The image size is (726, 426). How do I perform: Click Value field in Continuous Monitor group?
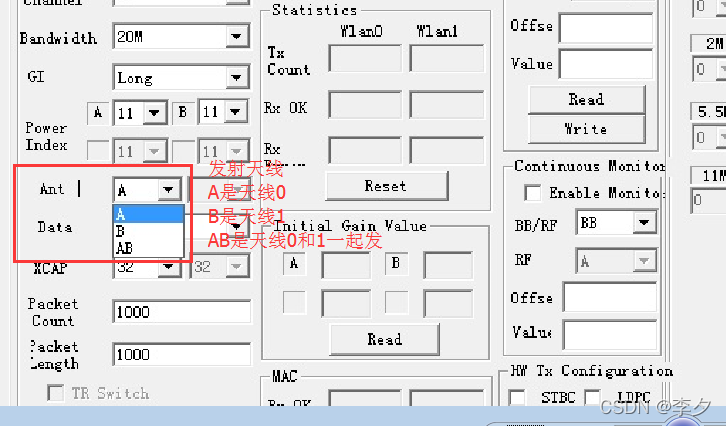pyautogui.click(x=610, y=335)
